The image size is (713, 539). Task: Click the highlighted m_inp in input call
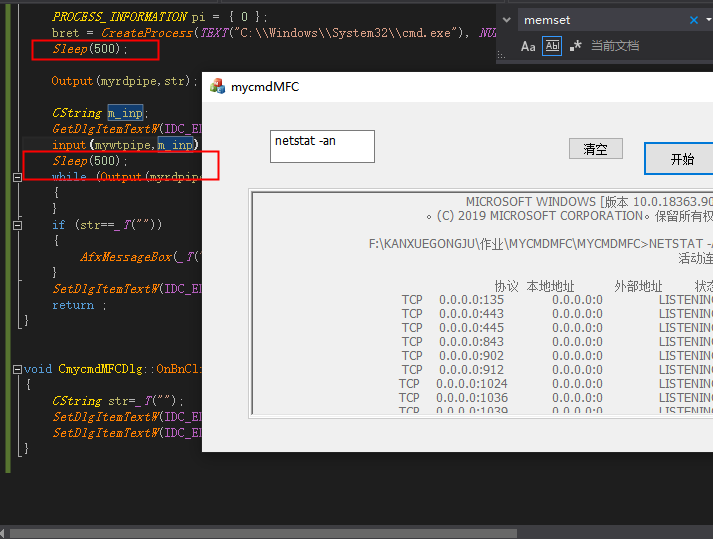tap(176, 145)
